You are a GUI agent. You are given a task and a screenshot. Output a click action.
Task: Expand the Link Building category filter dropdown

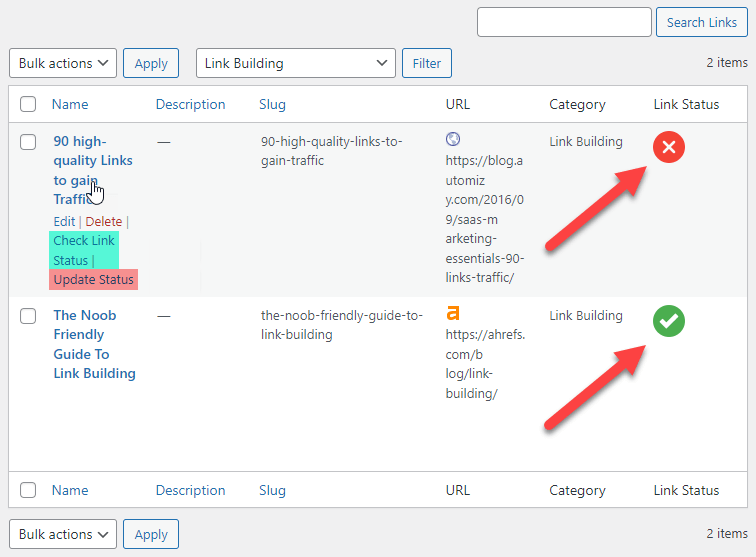295,63
